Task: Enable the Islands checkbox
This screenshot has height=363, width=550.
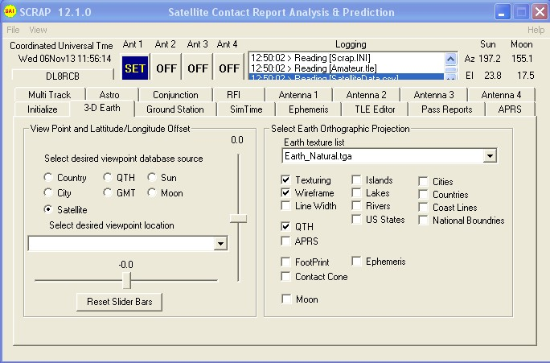Action: (x=356, y=180)
